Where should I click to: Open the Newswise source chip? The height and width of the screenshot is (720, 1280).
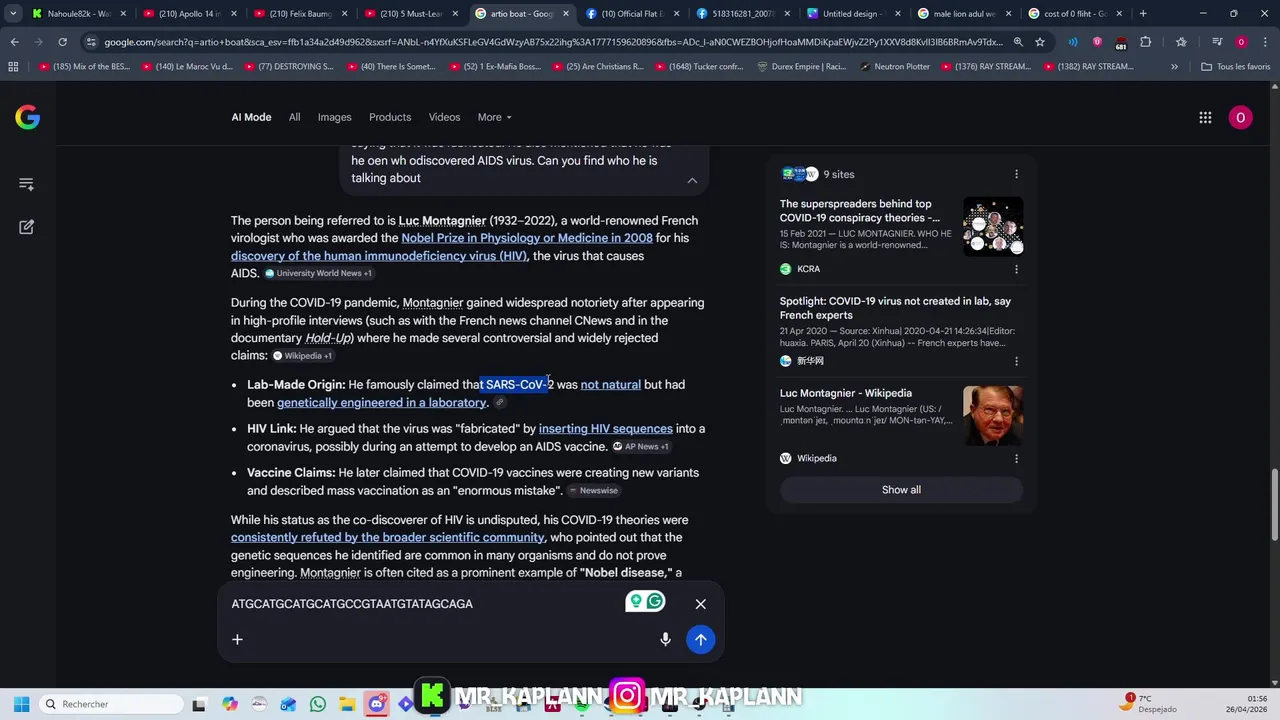click(x=594, y=491)
